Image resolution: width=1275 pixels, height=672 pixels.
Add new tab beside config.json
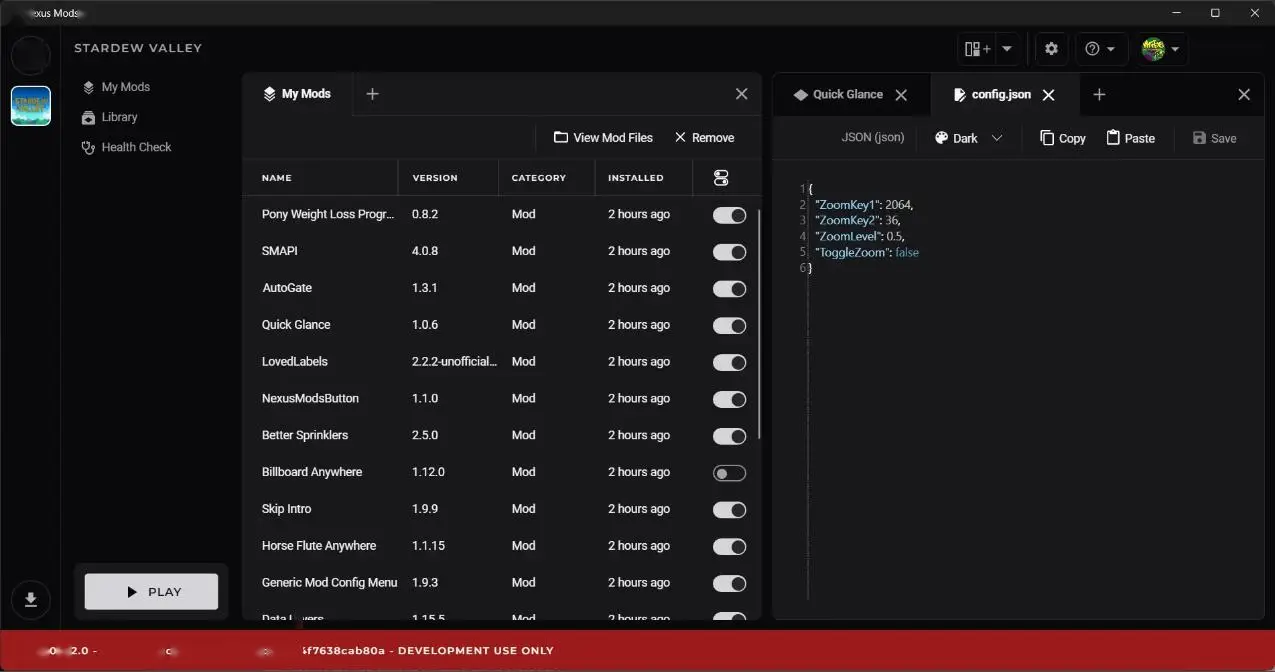tap(1099, 94)
